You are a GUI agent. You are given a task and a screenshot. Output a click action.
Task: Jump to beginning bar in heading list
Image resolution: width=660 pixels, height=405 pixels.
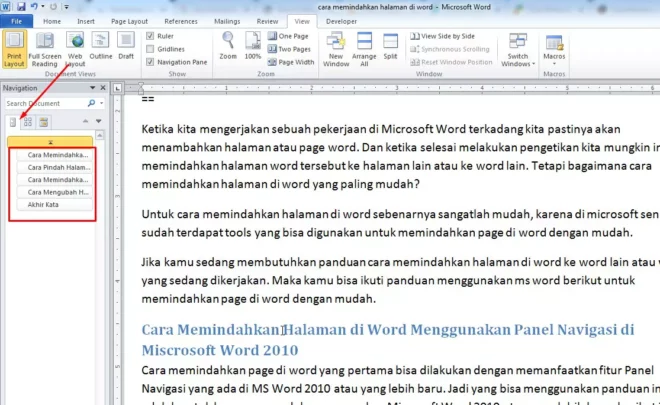(50, 142)
